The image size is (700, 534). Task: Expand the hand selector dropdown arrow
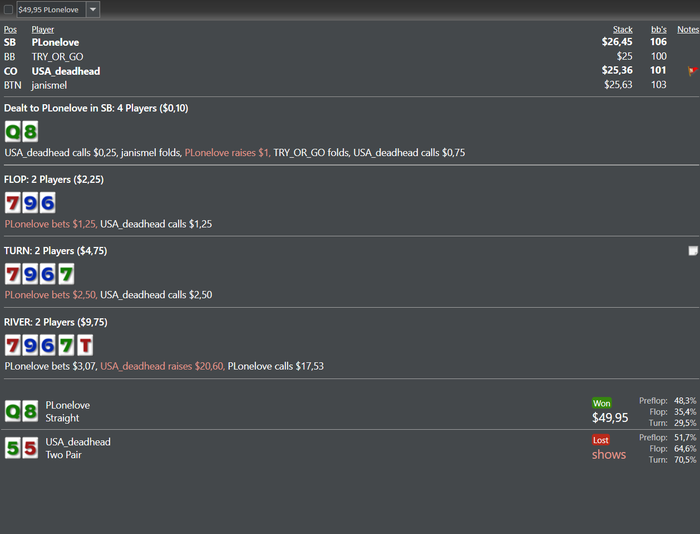[93, 9]
